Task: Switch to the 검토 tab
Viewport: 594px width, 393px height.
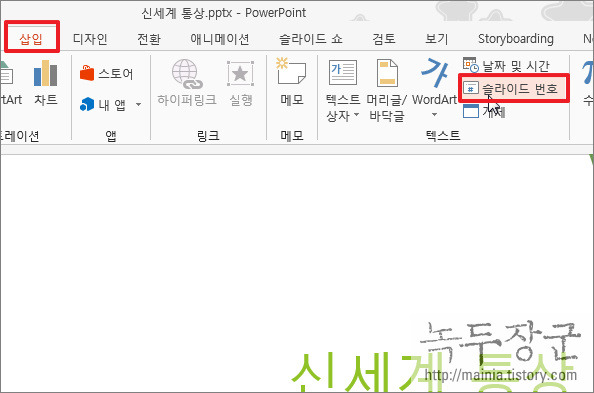Action: tap(384, 39)
